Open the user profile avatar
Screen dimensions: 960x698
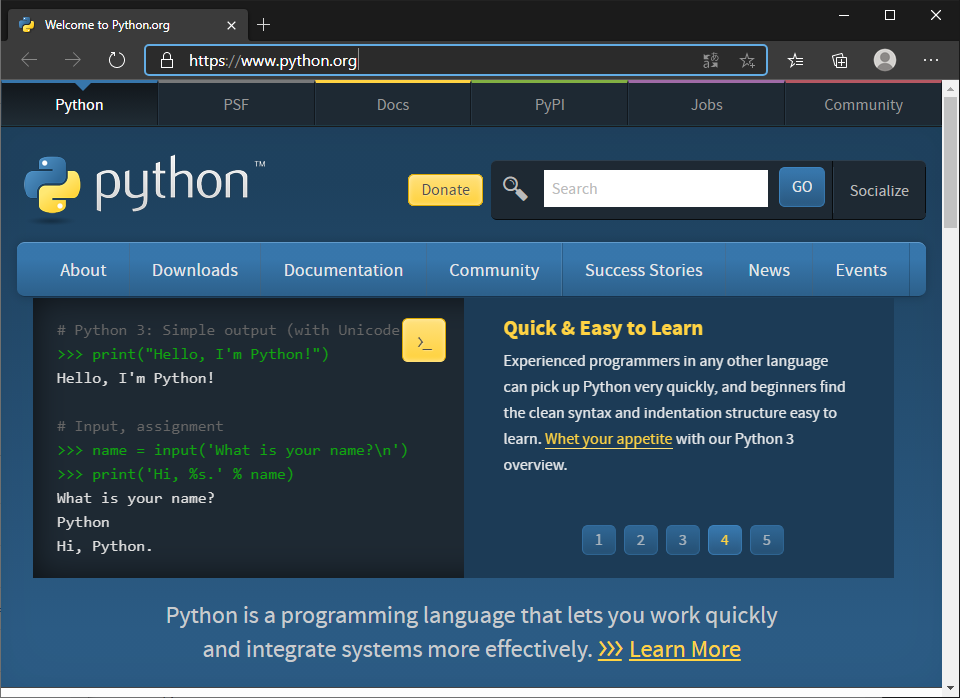coord(885,60)
